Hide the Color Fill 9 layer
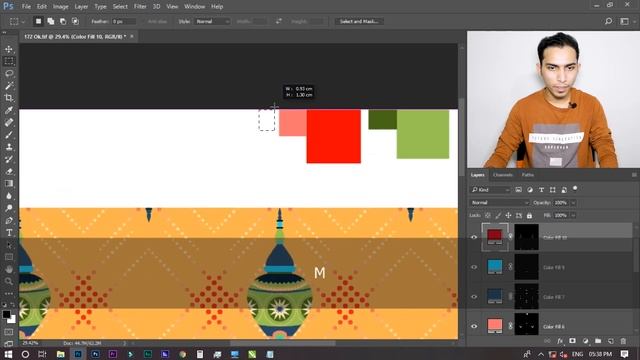The height and width of the screenshot is (360, 640). (x=474, y=267)
